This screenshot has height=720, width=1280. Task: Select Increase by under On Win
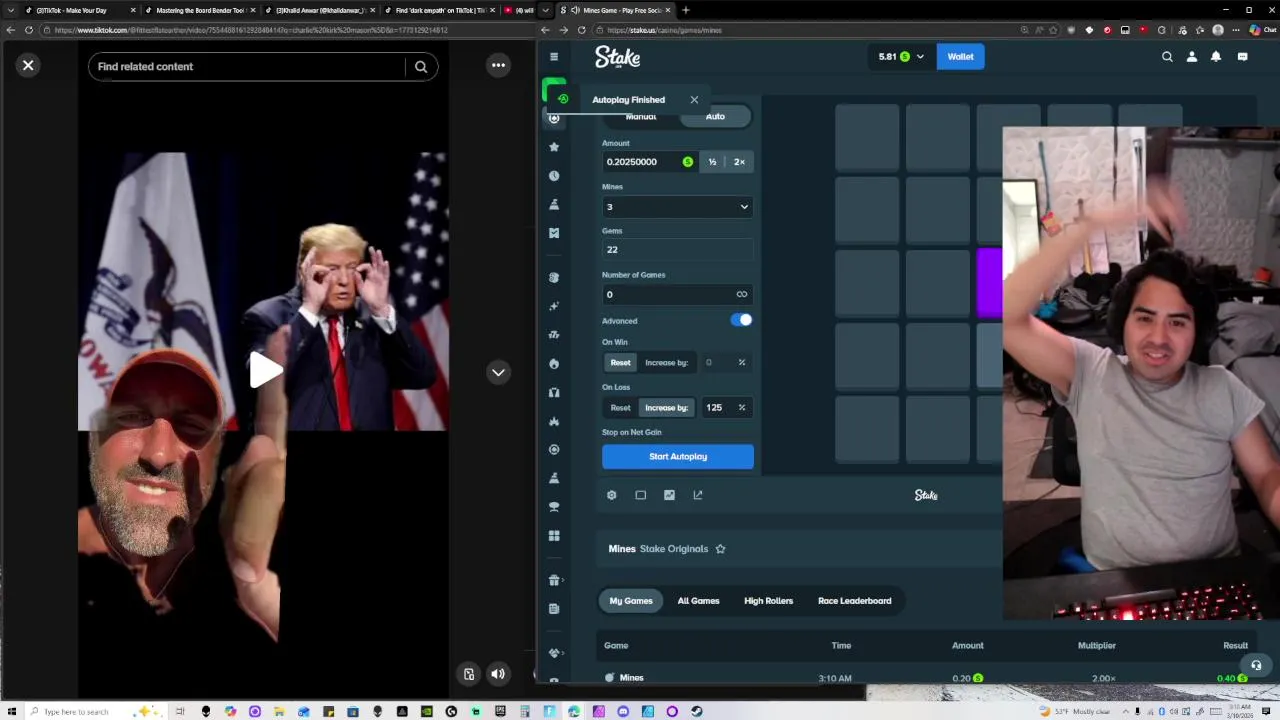(x=667, y=362)
